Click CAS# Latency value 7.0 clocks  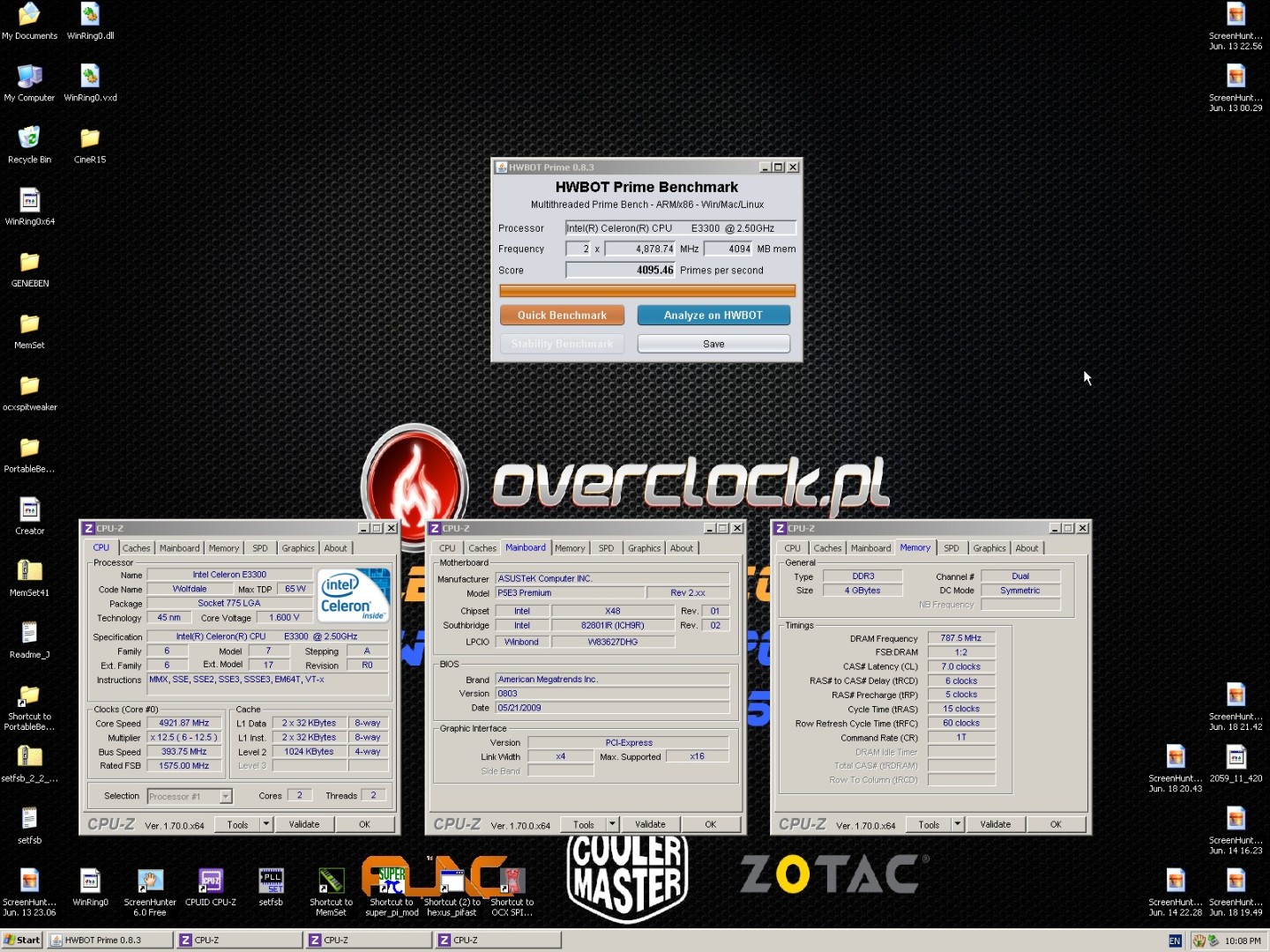click(960, 666)
